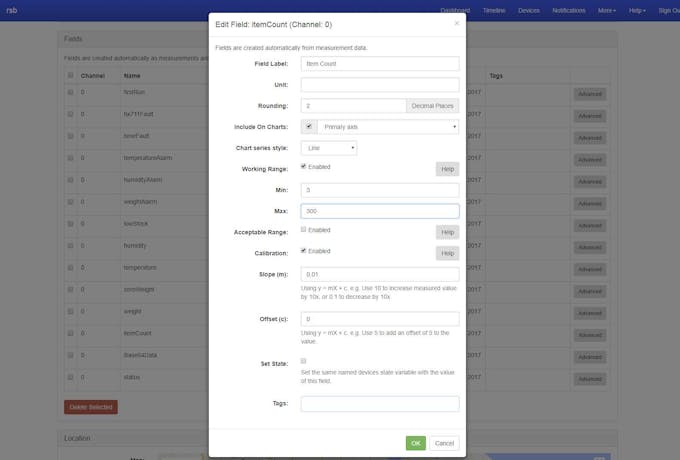Click the temperatureAlarm field name
Viewport: 680px width, 460px height.
click(x=148, y=158)
